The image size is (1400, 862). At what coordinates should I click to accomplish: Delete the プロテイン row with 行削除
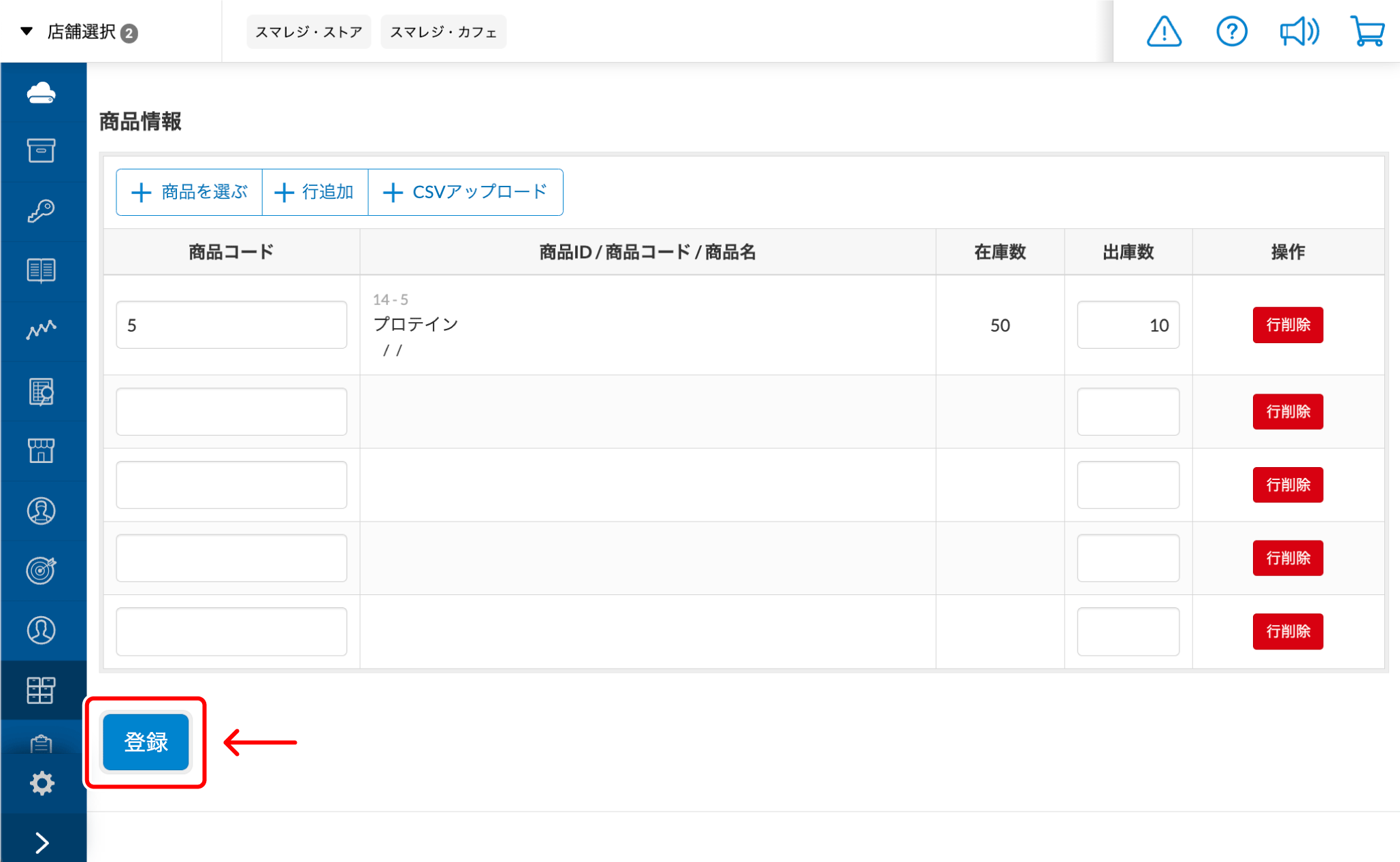(1287, 325)
